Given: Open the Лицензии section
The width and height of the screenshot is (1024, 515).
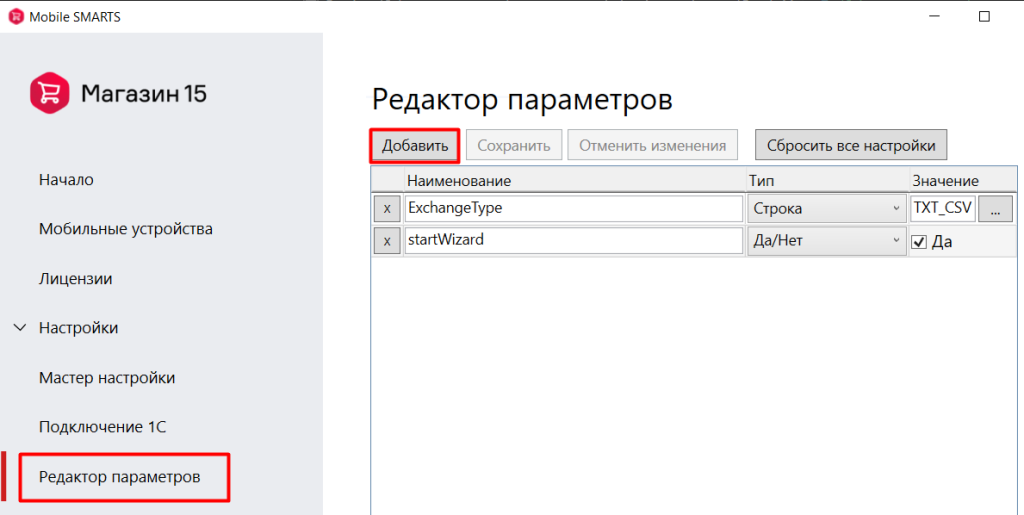Looking at the screenshot, I should pos(76,279).
